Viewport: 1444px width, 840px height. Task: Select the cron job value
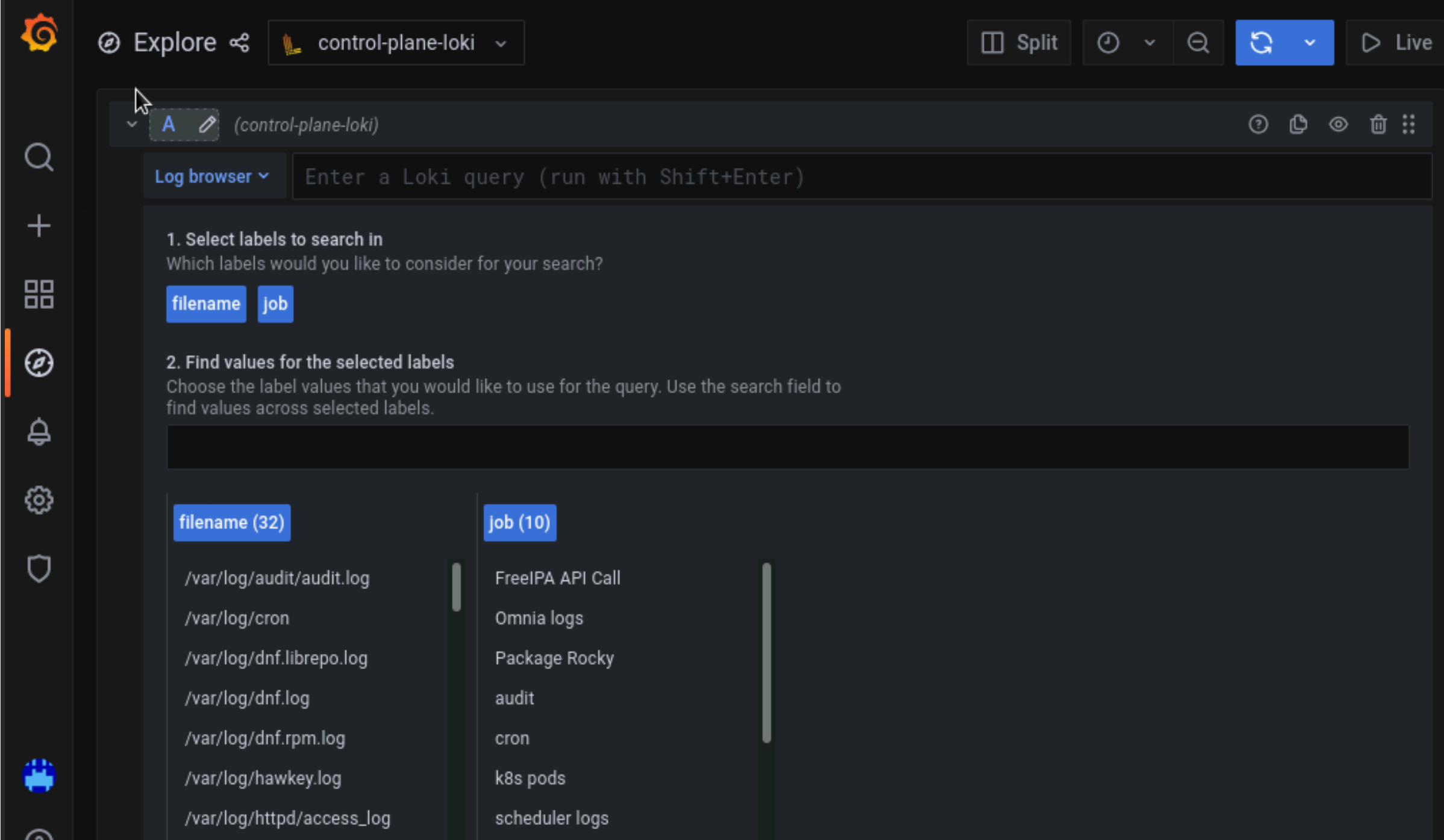[x=512, y=738]
